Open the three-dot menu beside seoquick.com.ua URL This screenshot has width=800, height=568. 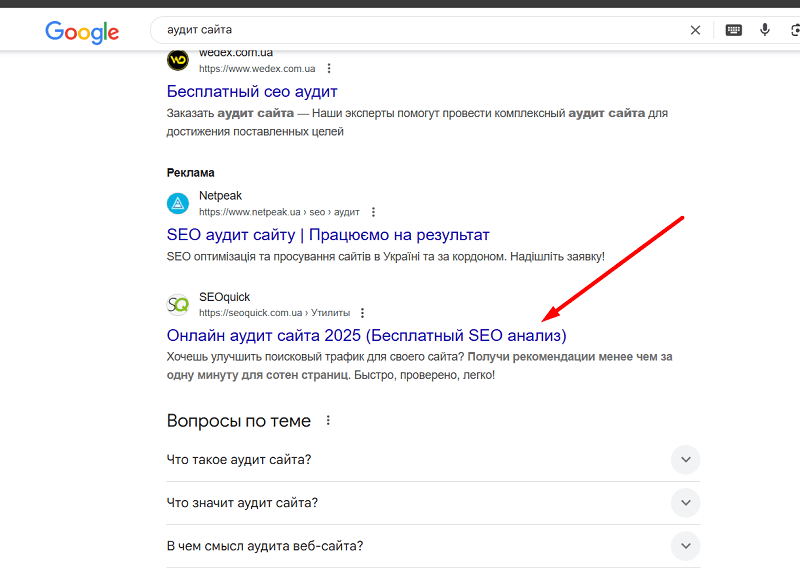pyautogui.click(x=362, y=313)
